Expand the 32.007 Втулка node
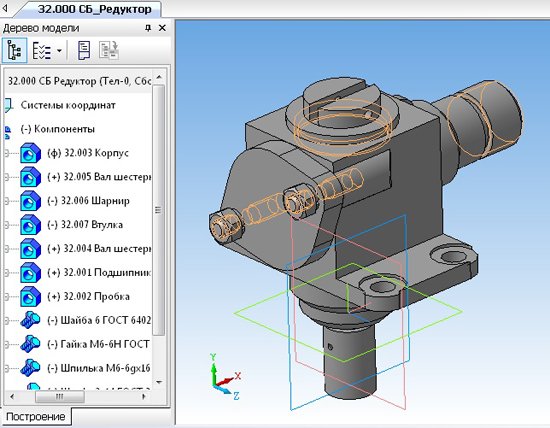550x428 pixels. click(7, 225)
